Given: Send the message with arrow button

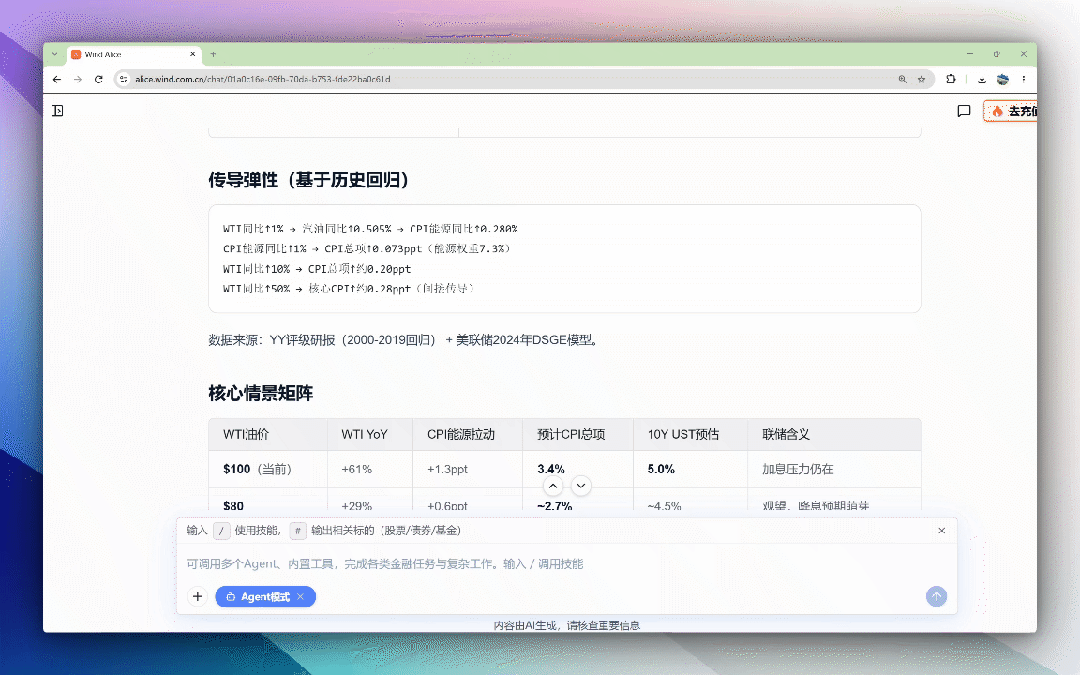Looking at the screenshot, I should (x=936, y=596).
